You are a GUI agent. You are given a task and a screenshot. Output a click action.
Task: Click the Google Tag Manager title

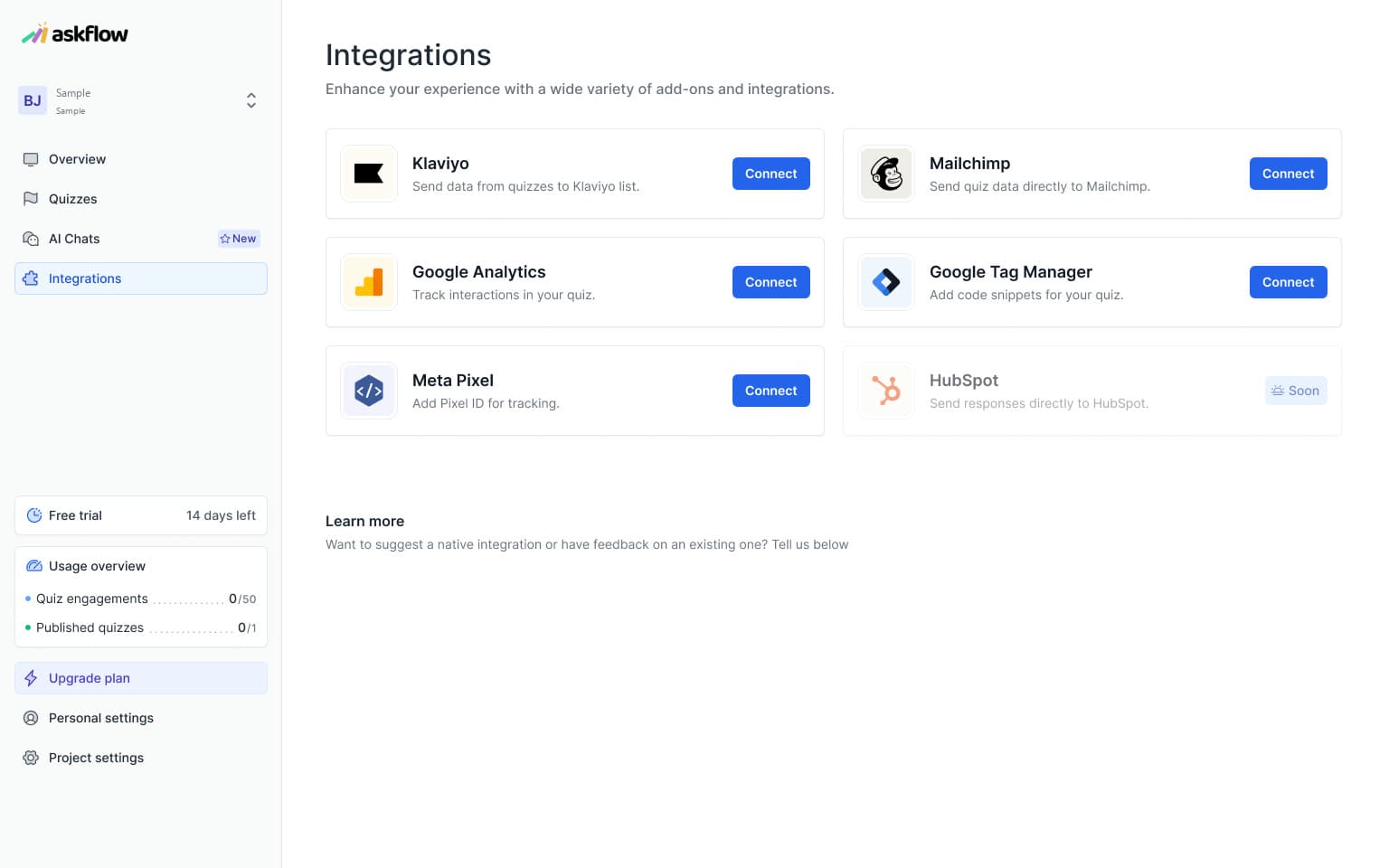pyautogui.click(x=1011, y=272)
